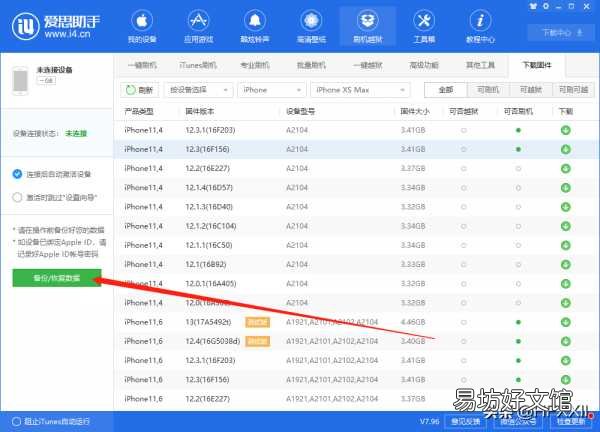The height and width of the screenshot is (432, 600).
Task: Click the iPhone11,6 12.2(16E227) row
Action: tap(357, 399)
